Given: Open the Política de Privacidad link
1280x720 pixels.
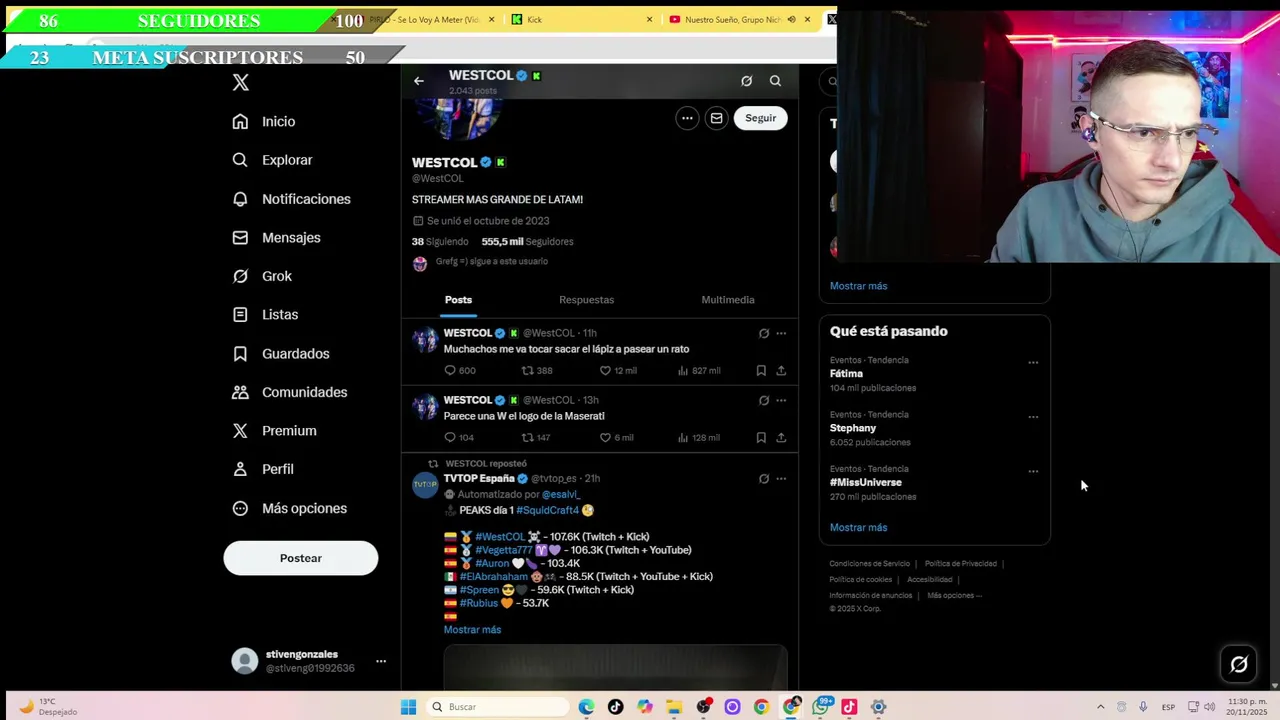Looking at the screenshot, I should pos(960,564).
